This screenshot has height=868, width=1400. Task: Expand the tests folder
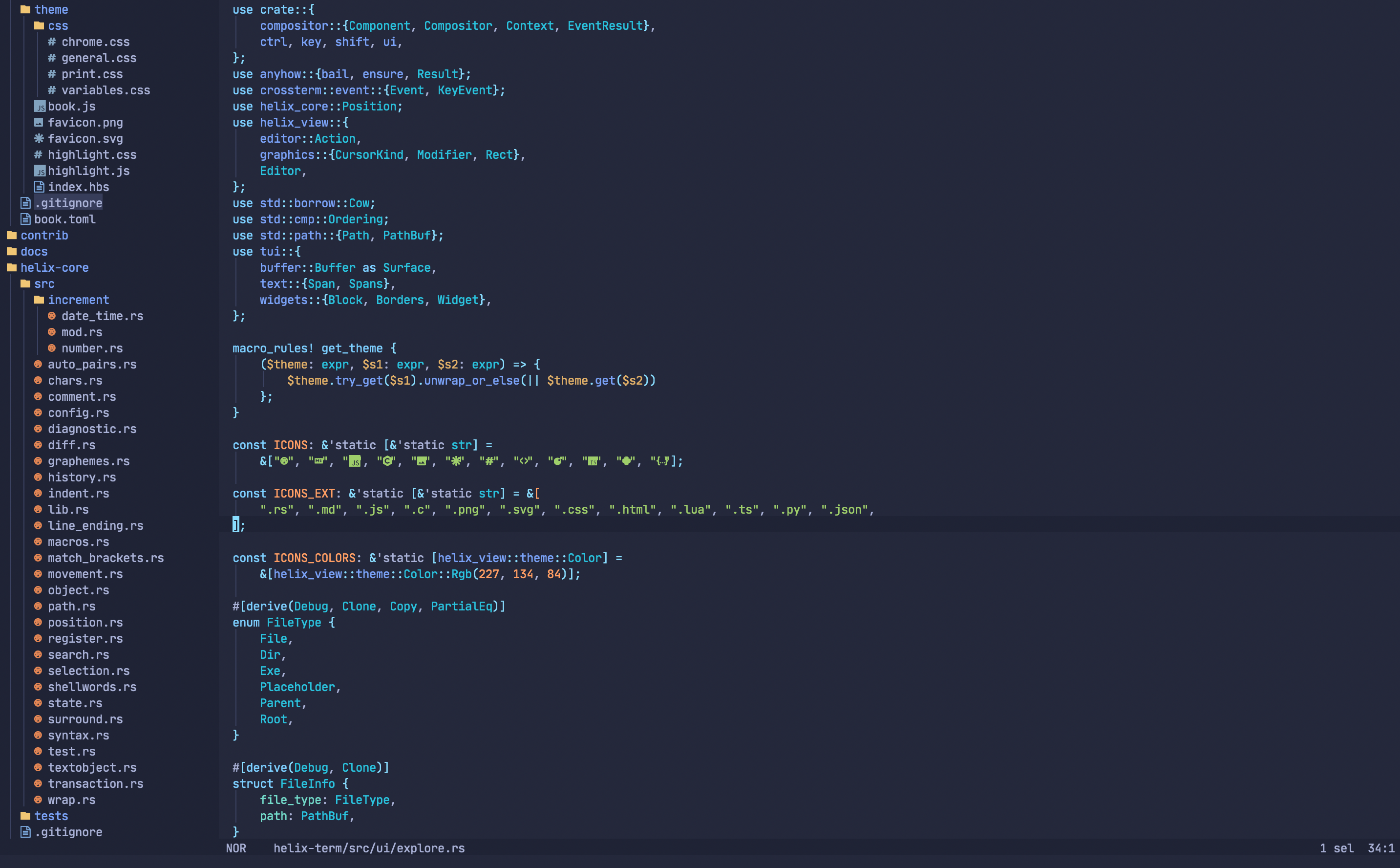coord(50,816)
